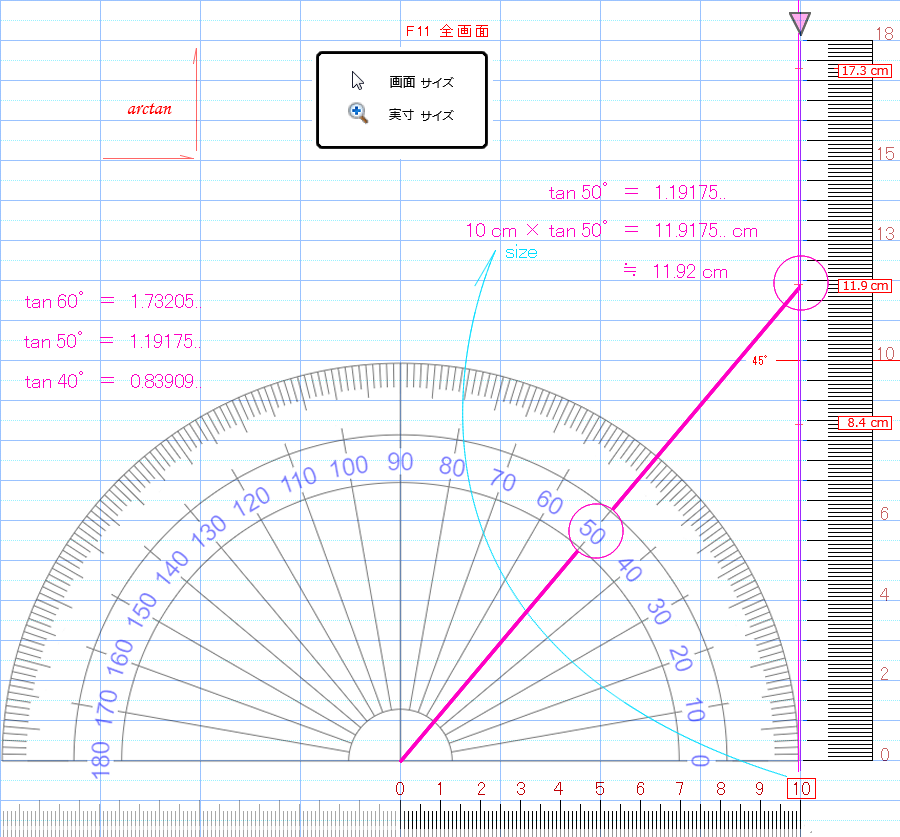Click the purple triangle marker atop the ruler
This screenshot has width=900, height=837.
799,22
